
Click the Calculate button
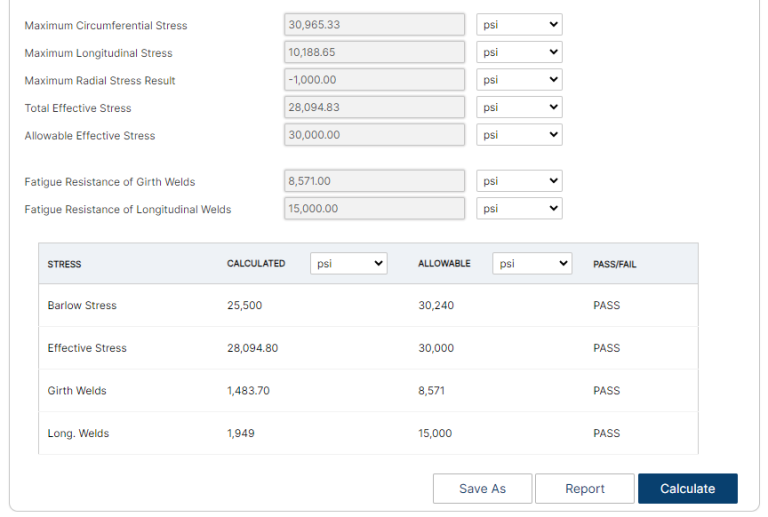tap(687, 488)
